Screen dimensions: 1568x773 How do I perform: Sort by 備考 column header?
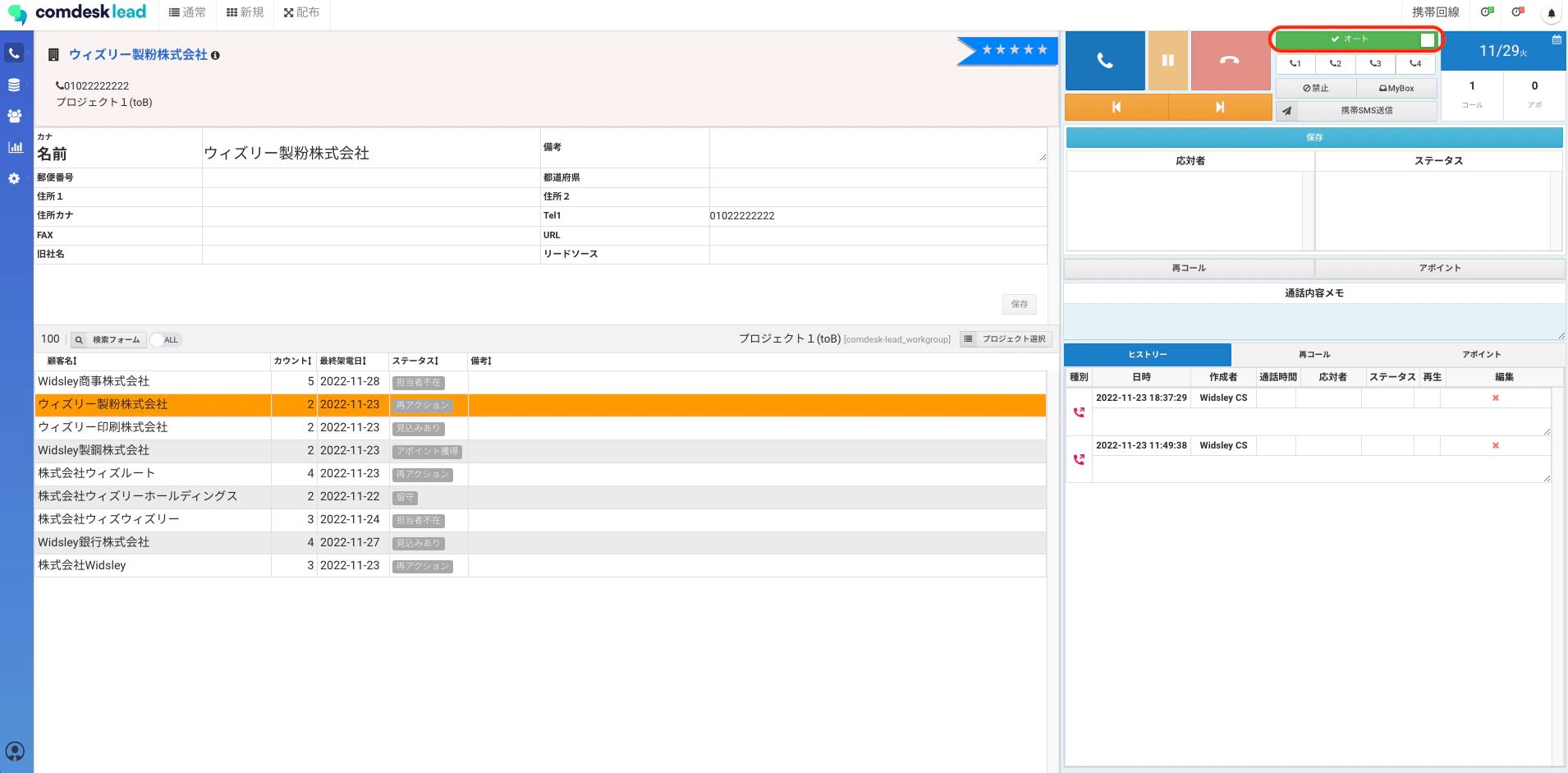[x=481, y=361]
